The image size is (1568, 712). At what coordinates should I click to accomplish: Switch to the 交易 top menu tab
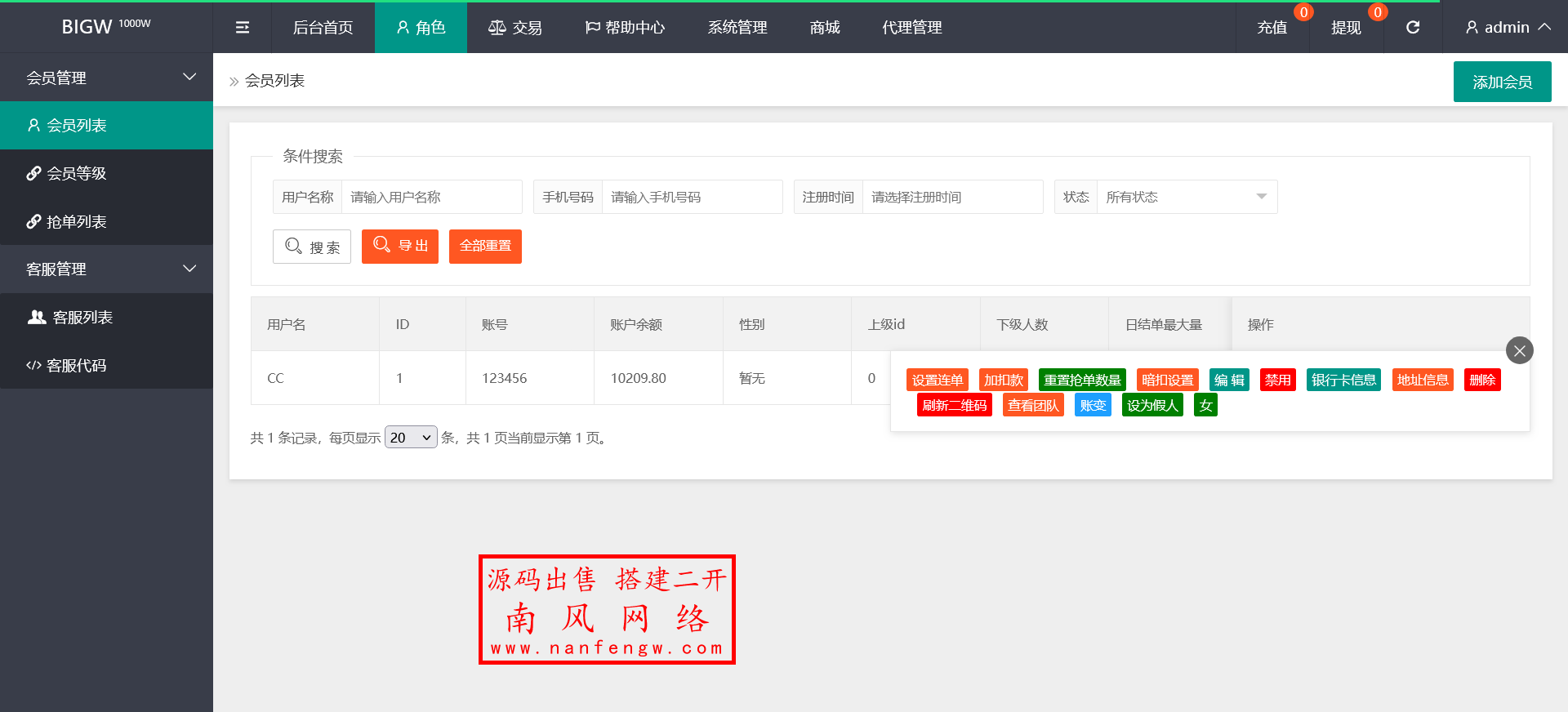click(x=515, y=28)
